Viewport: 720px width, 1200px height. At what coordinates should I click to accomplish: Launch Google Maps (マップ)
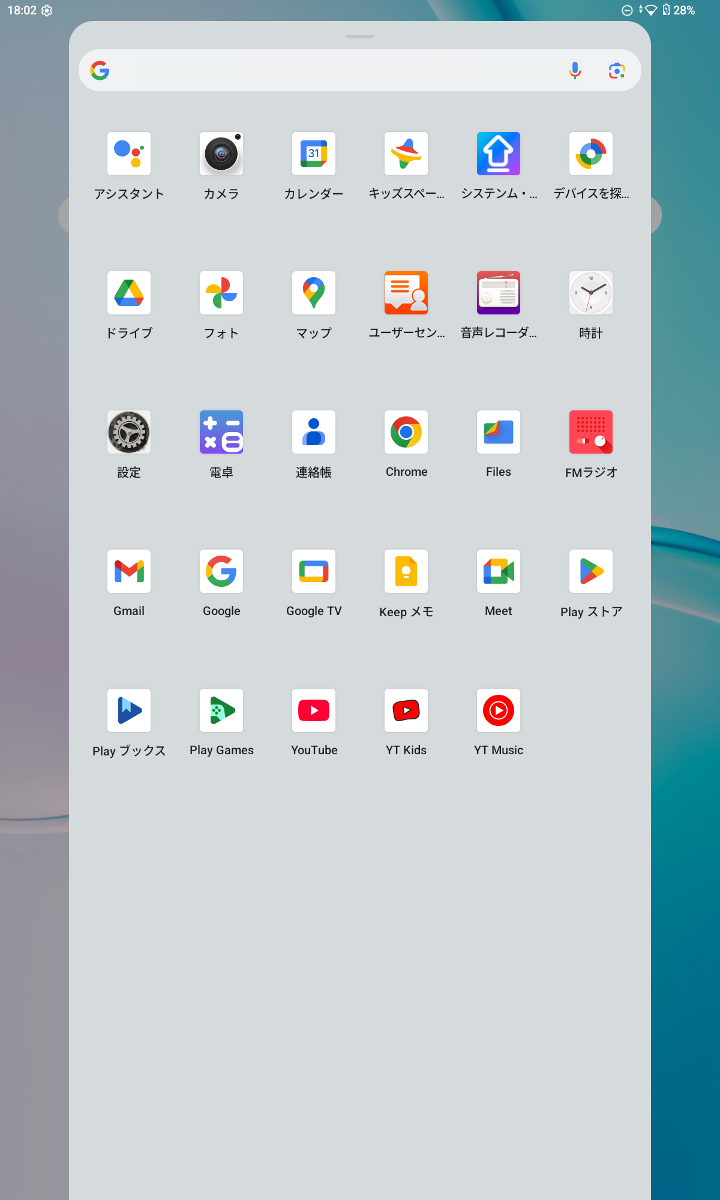coord(314,293)
